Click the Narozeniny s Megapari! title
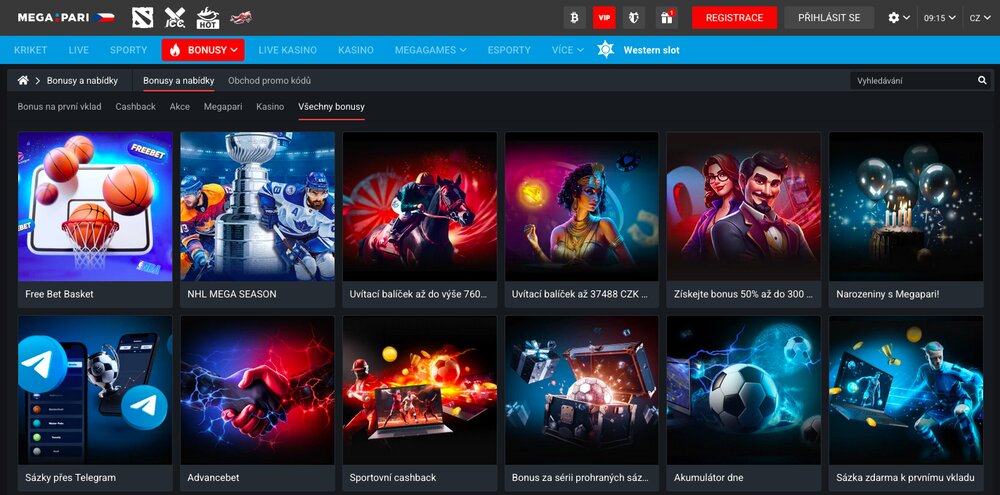1000x495 pixels. point(888,295)
